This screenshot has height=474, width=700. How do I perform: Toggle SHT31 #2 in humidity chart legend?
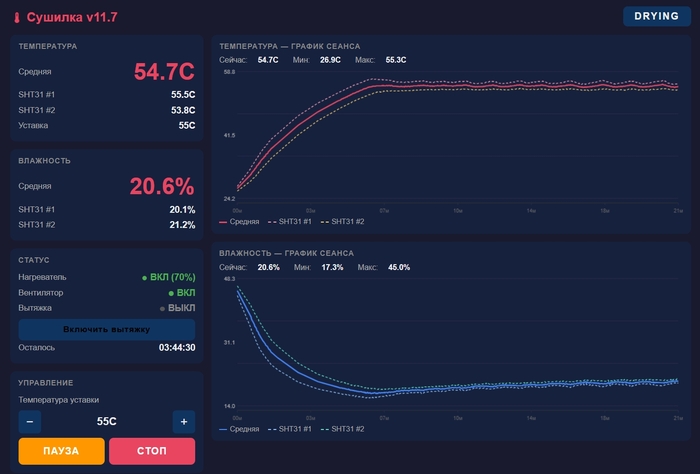click(x=342, y=429)
